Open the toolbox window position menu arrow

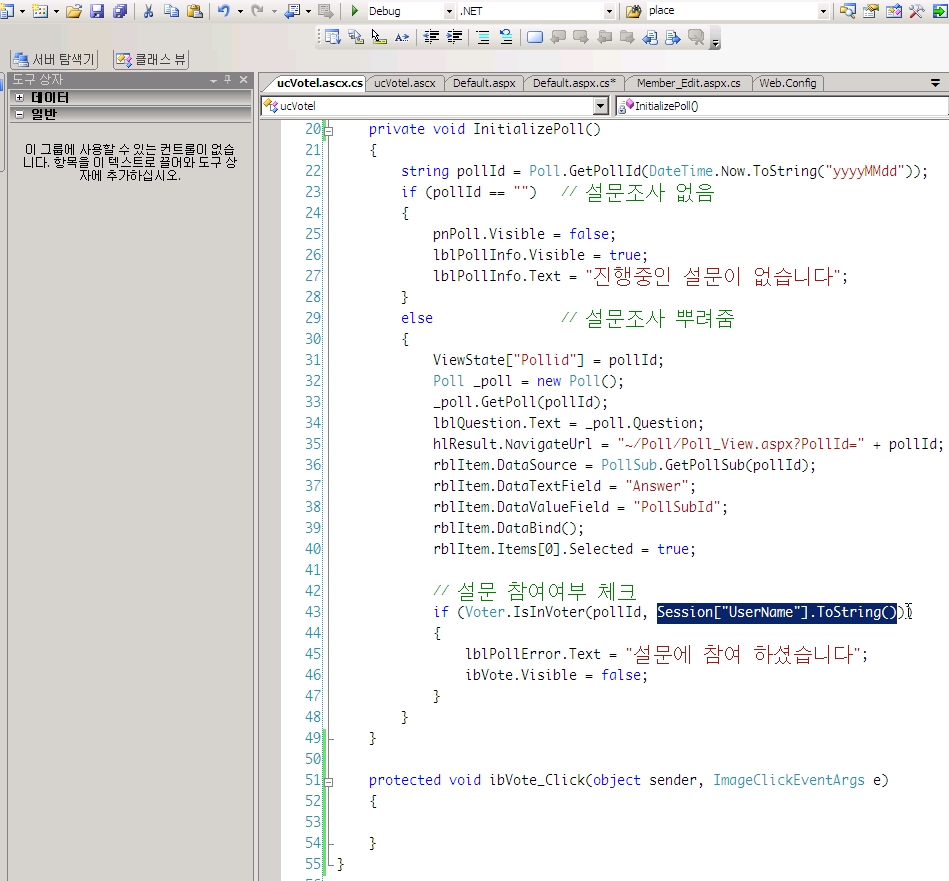[x=213, y=80]
